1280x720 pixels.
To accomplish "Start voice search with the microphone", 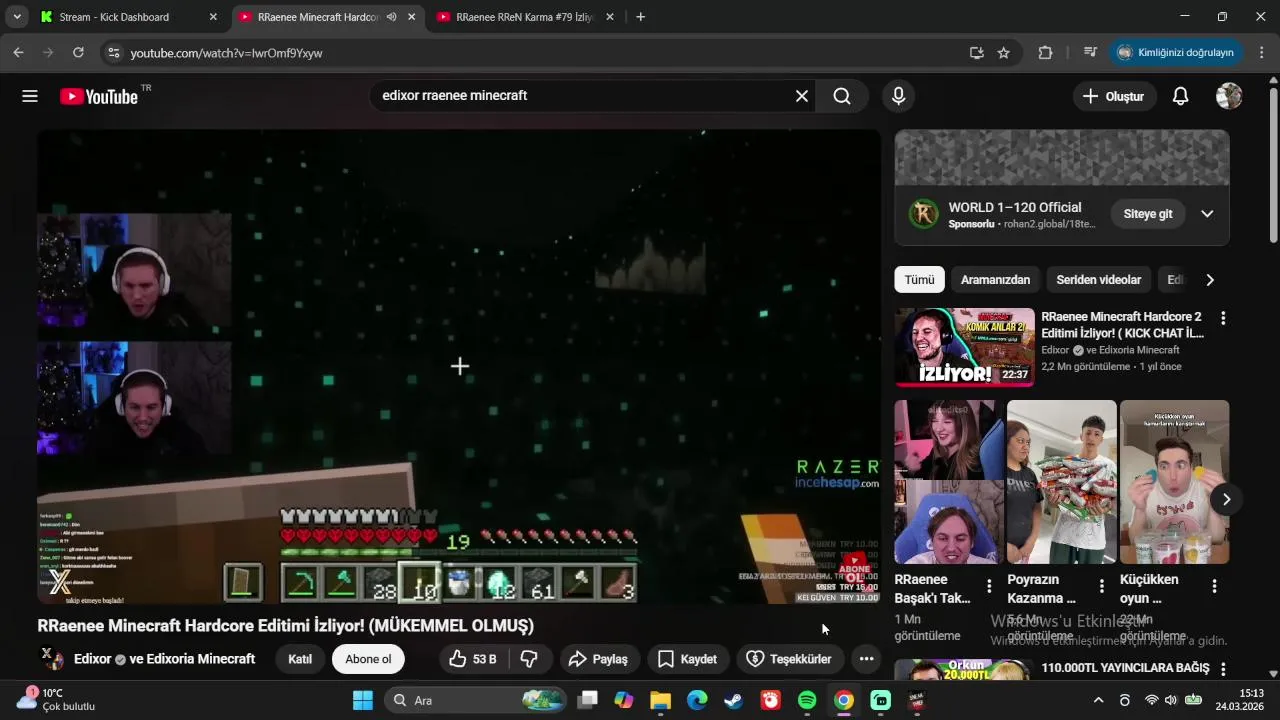I will [898, 96].
